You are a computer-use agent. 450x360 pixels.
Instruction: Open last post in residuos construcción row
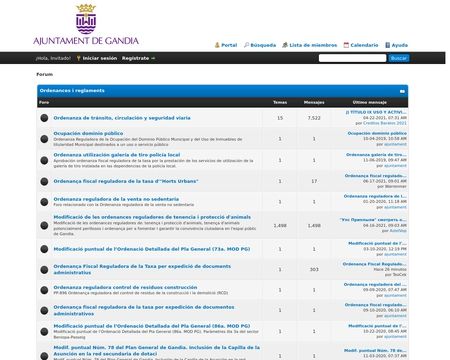click(x=375, y=285)
